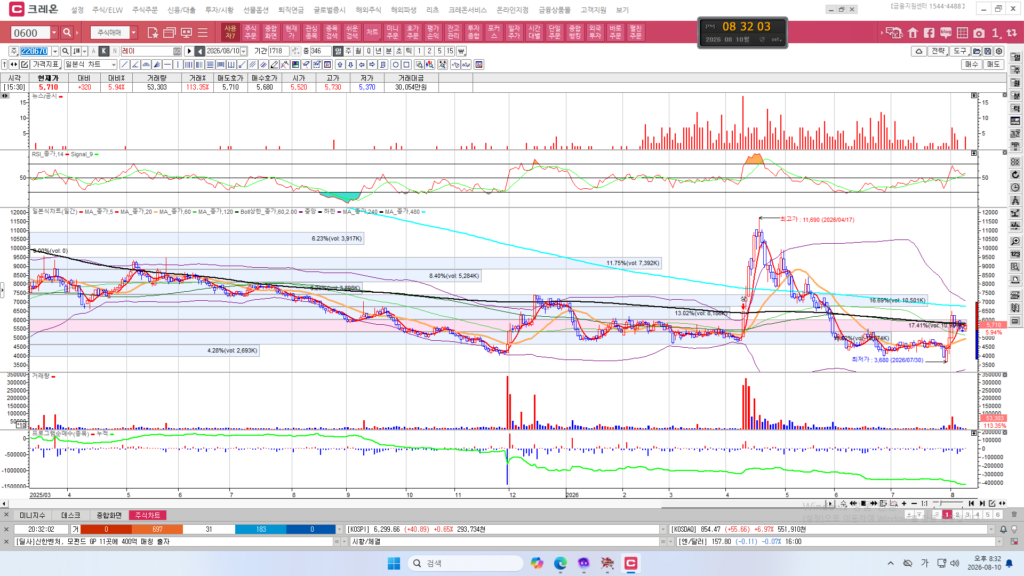Click the 매수 buy button
The height and width of the screenshot is (576, 1024).
pos(972,65)
